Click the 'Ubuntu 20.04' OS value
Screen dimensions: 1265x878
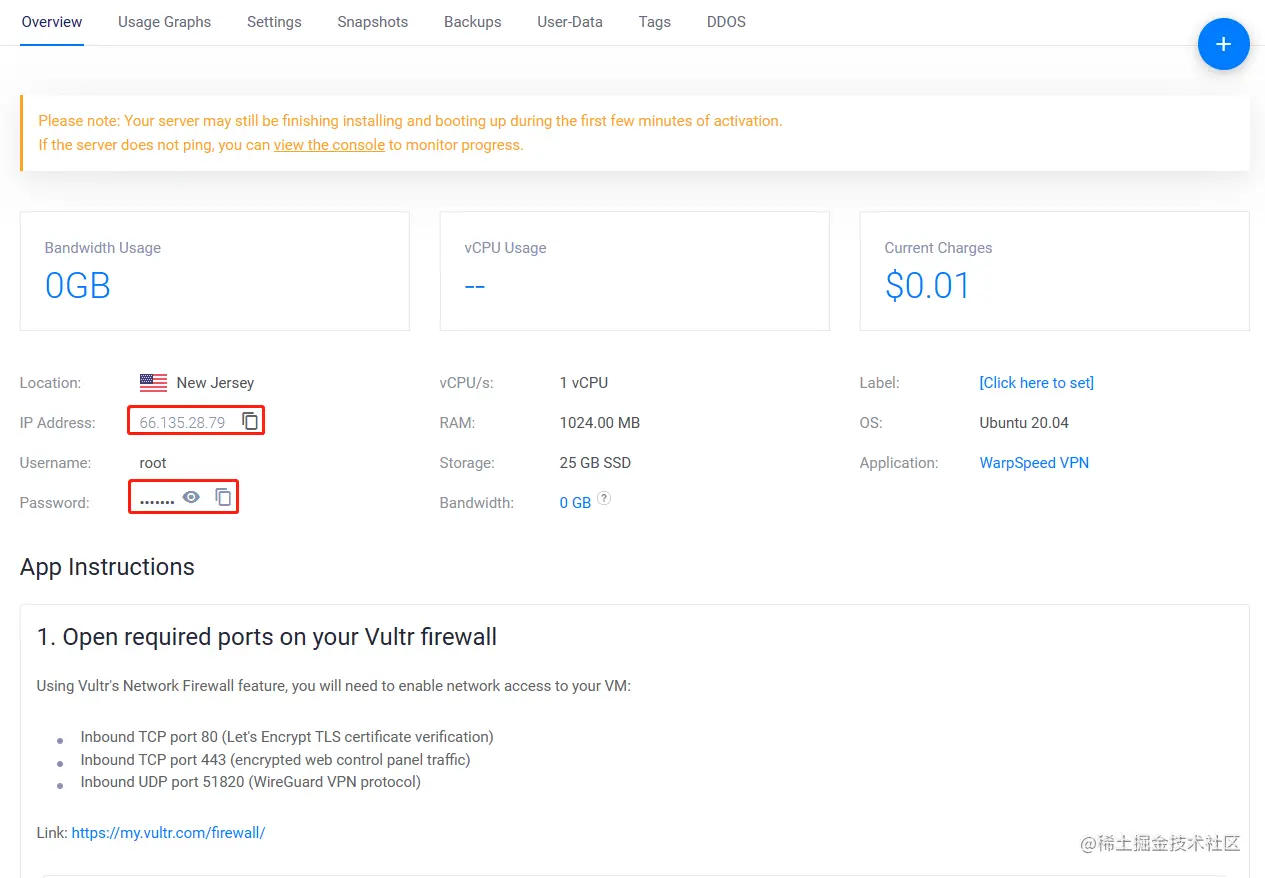point(1024,423)
